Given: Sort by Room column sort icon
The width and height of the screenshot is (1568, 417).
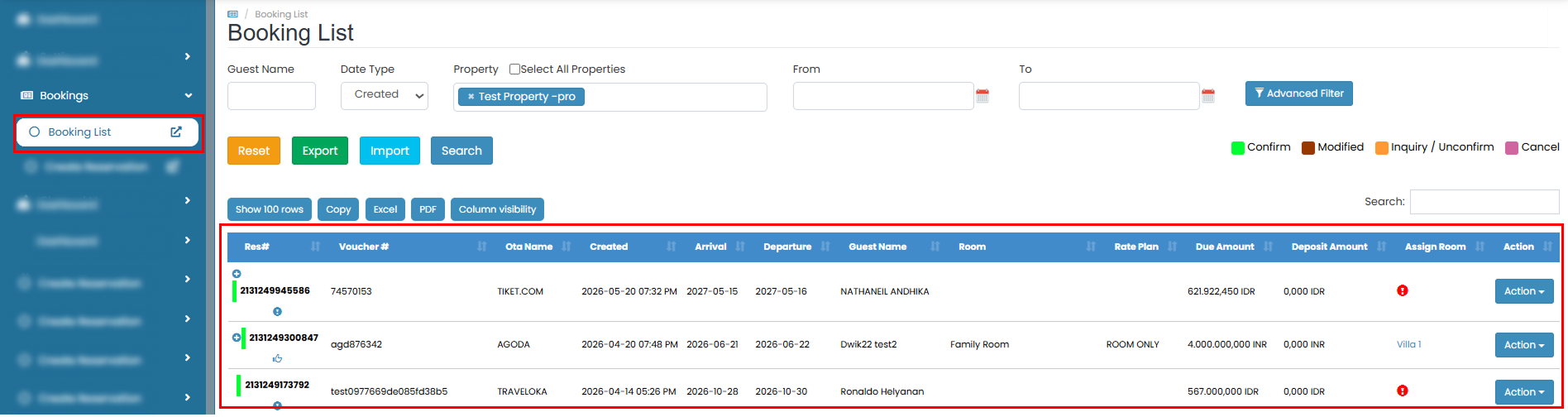Looking at the screenshot, I should (x=1091, y=247).
